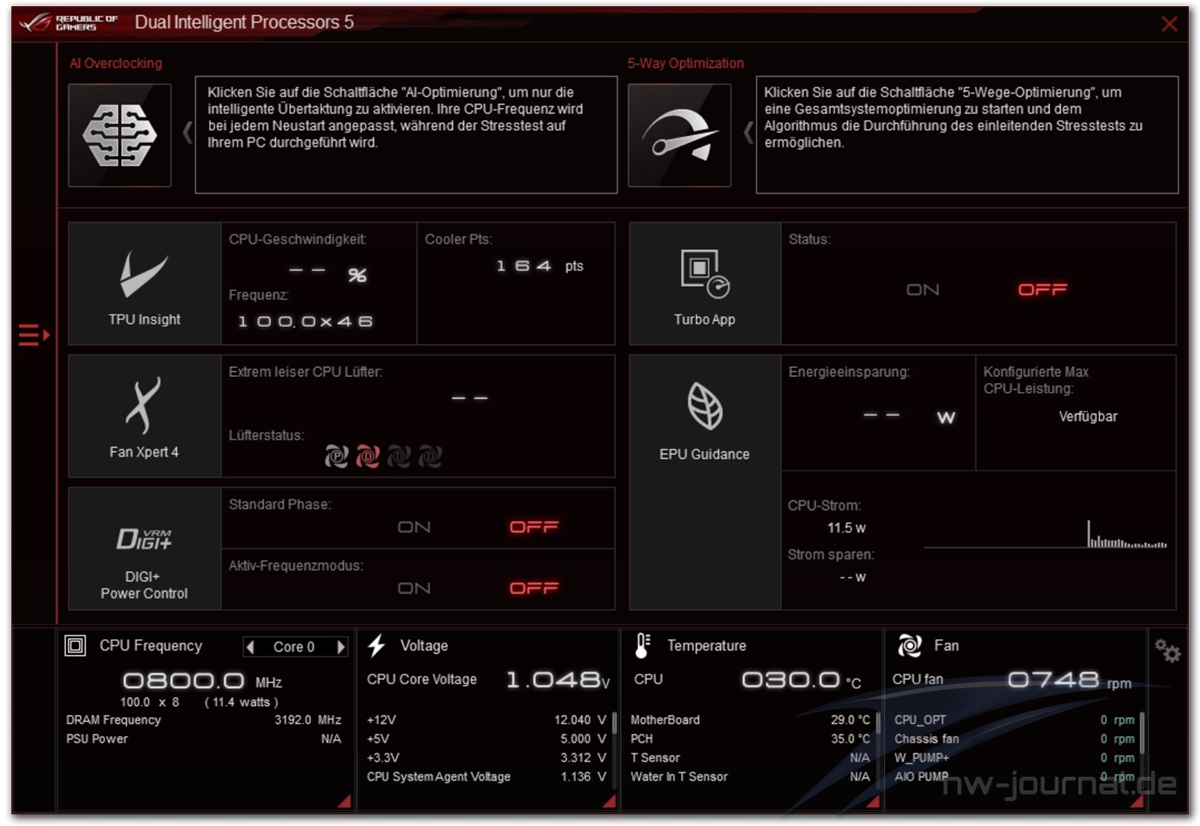Image resolution: width=1200 pixels, height=826 pixels.
Task: Click the +12V voltage row
Action: coord(486,720)
